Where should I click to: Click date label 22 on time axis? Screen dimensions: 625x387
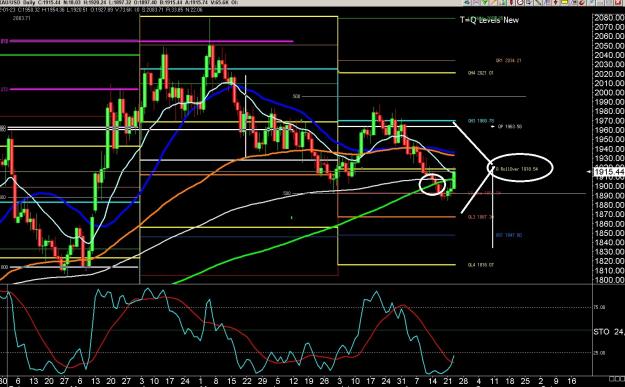(247, 381)
